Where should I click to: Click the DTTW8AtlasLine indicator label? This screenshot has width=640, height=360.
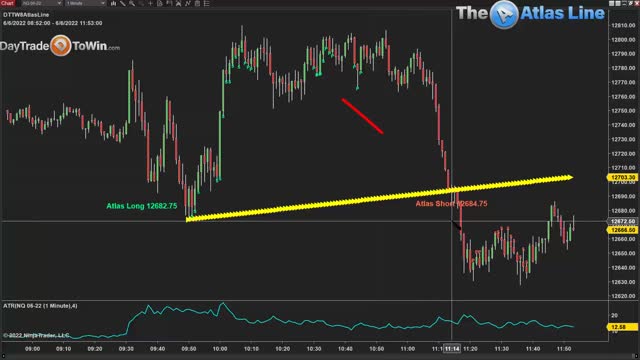click(x=26, y=15)
